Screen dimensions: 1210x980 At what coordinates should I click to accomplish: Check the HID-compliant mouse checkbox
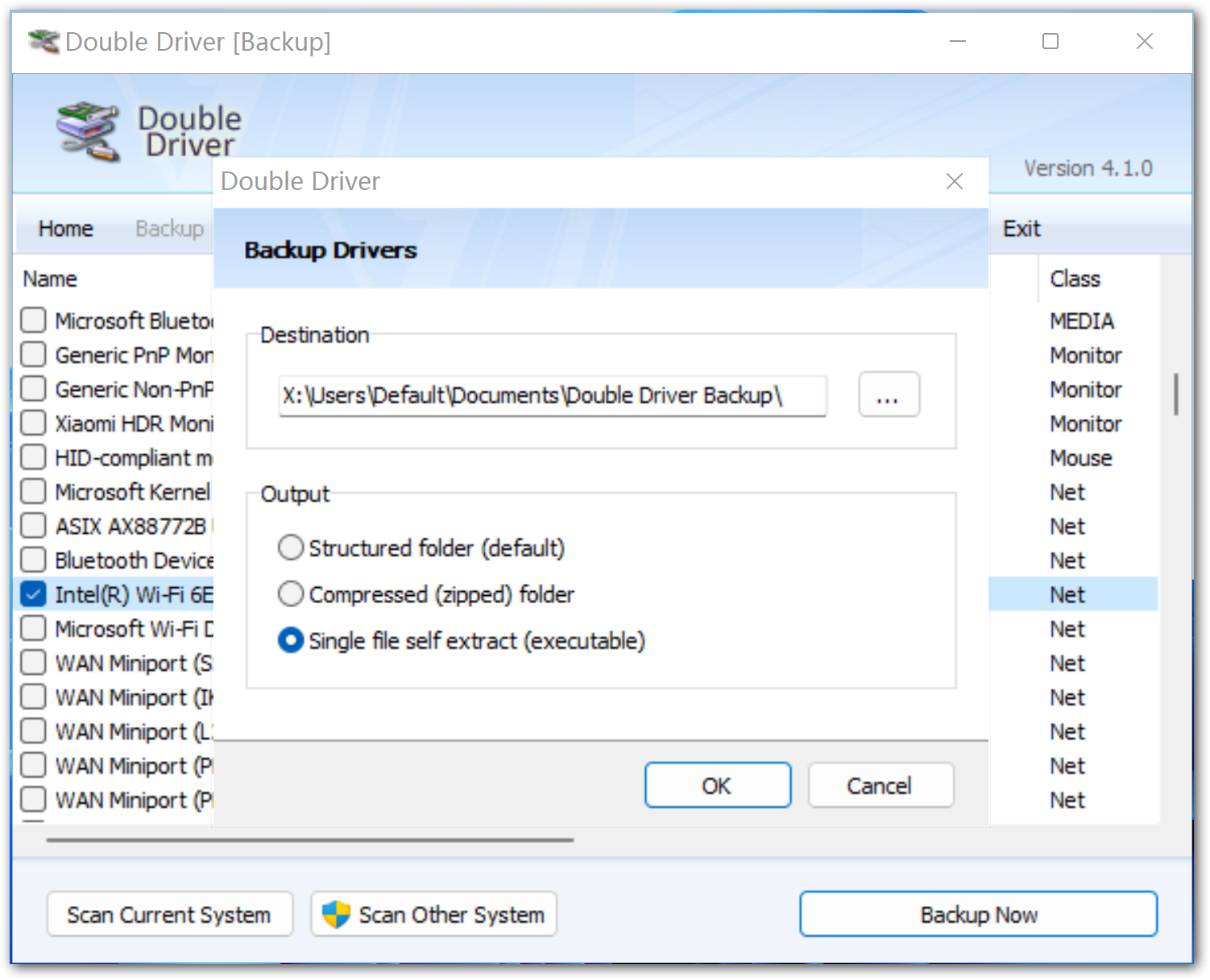[x=33, y=457]
